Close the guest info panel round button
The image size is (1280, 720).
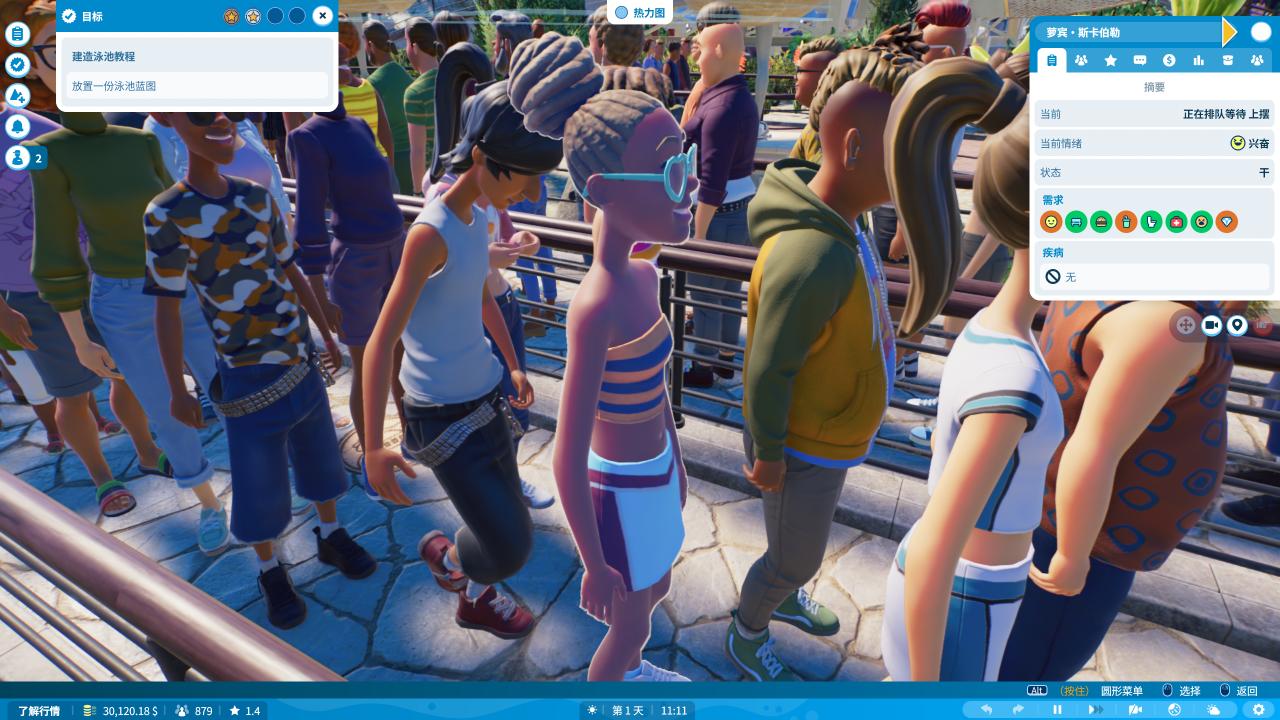pyautogui.click(x=1260, y=32)
